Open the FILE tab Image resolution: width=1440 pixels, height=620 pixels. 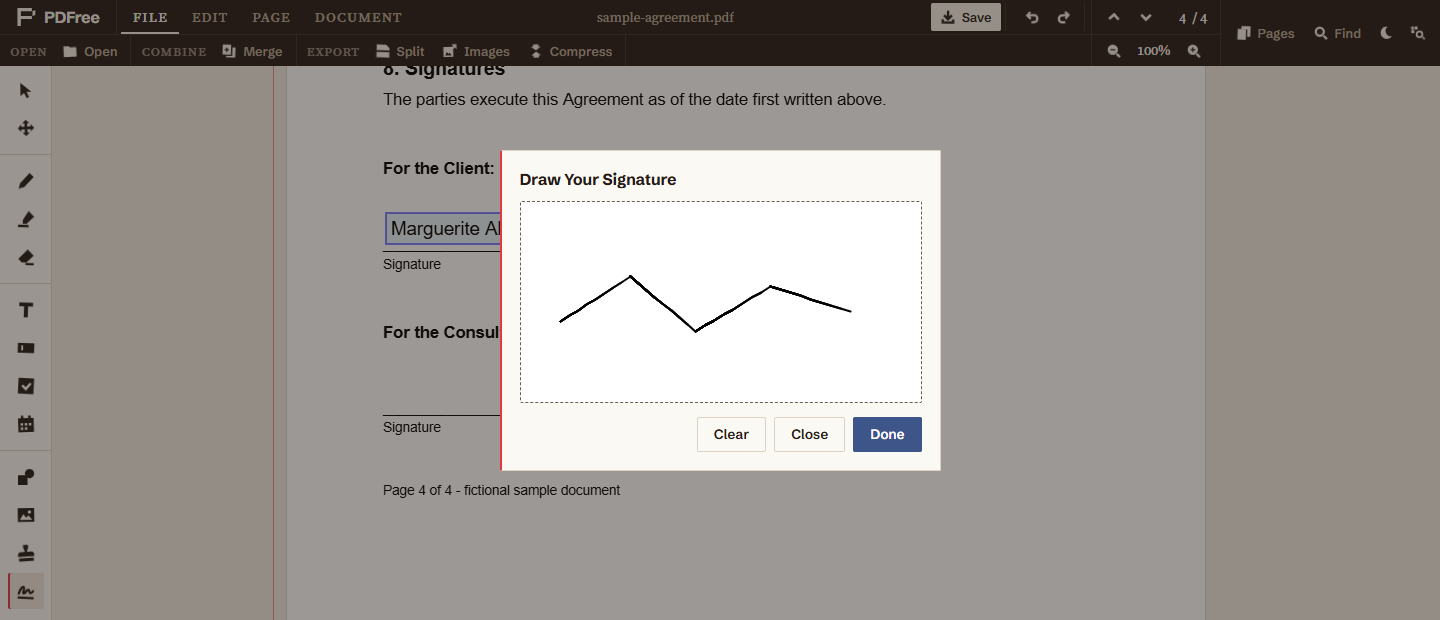150,18
